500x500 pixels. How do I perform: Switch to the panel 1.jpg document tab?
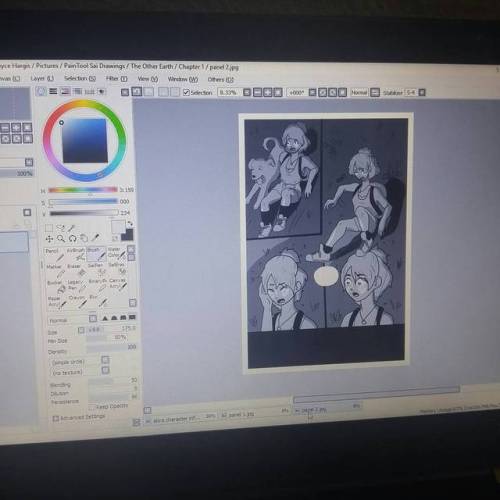pyautogui.click(x=255, y=414)
